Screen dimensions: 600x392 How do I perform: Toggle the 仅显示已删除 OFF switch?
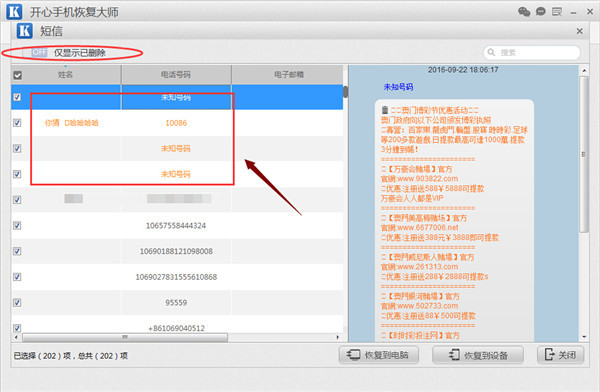click(39, 52)
